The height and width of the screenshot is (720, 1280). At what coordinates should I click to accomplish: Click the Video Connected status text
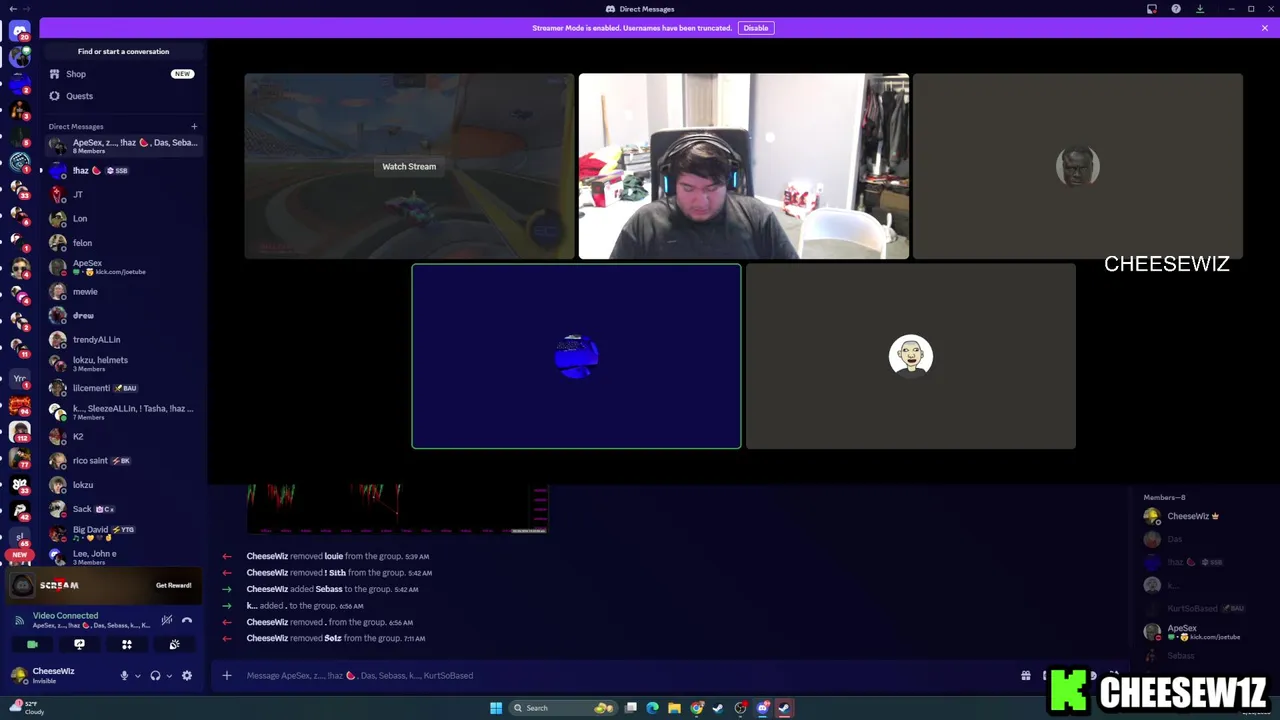point(65,616)
